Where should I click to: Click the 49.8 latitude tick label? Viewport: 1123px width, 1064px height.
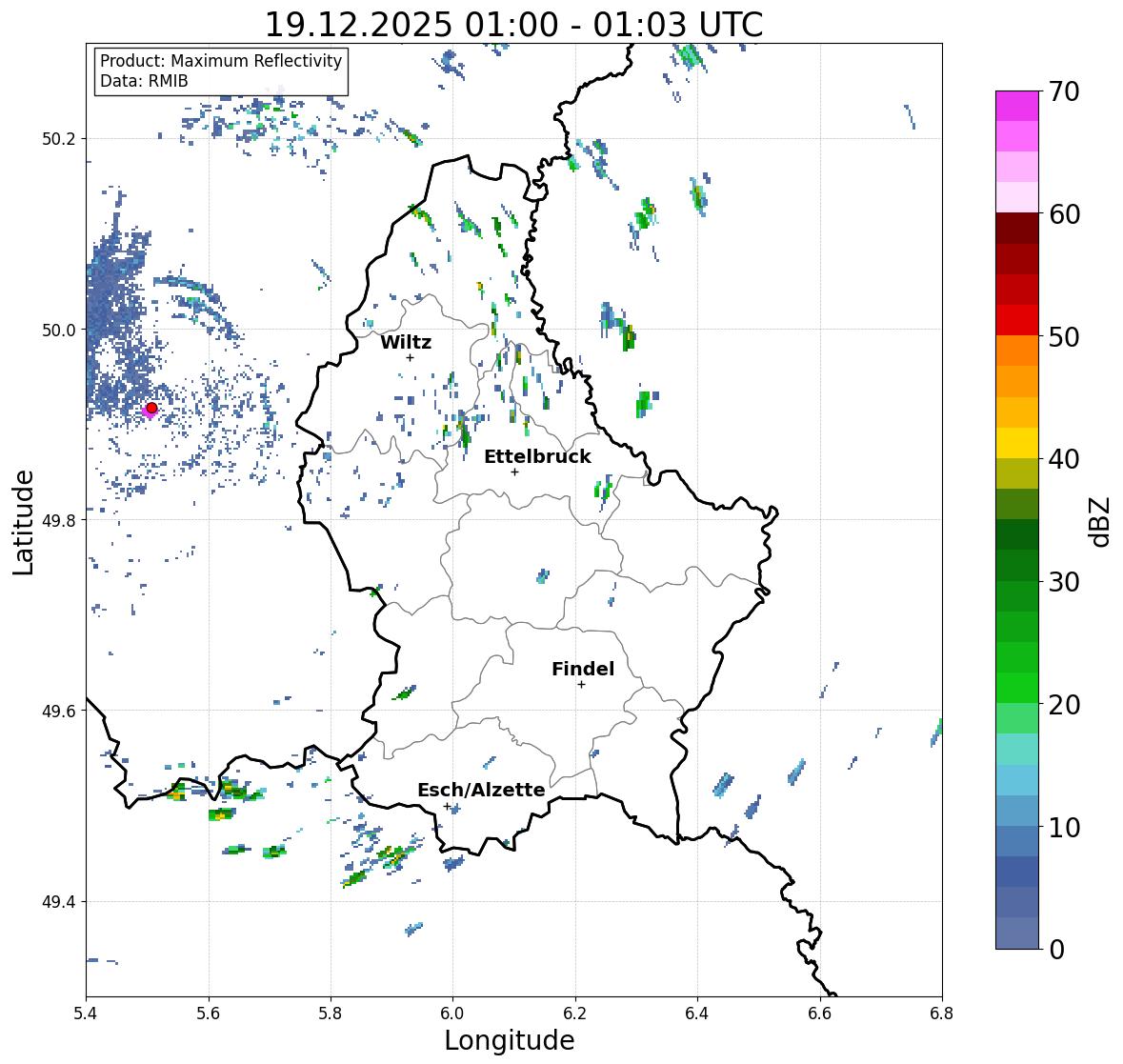[x=59, y=520]
